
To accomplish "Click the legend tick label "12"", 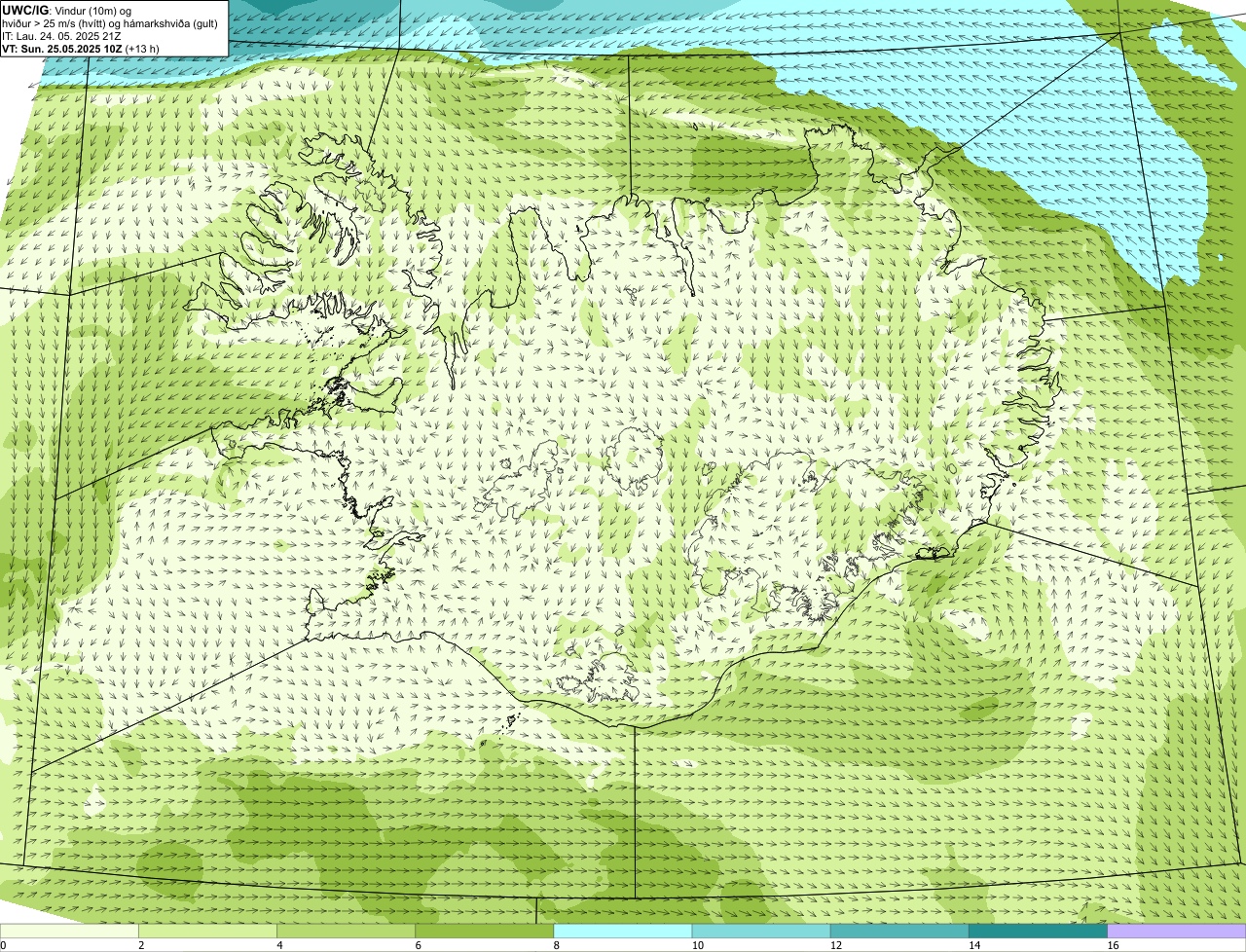I will pyautogui.click(x=836, y=945).
